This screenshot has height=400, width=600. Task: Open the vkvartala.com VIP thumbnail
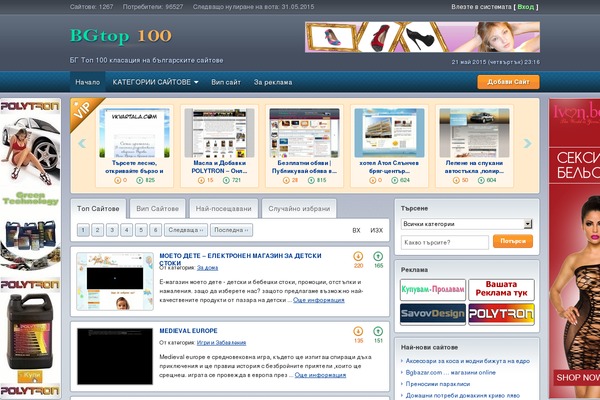(134, 133)
